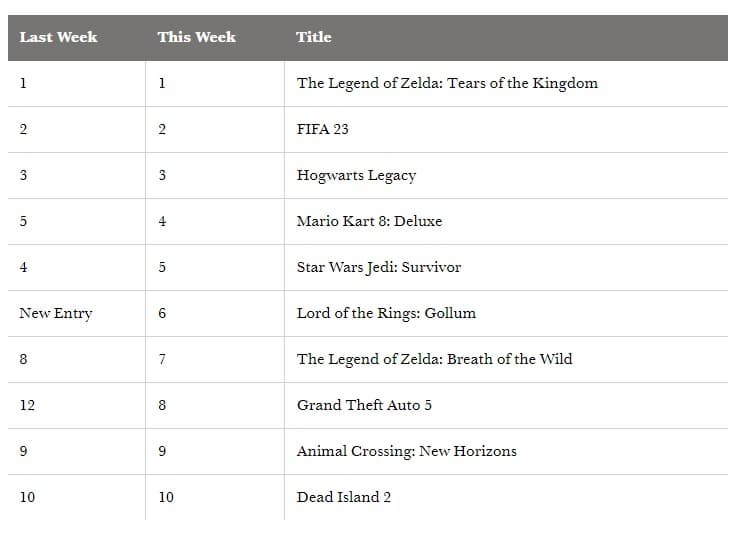This screenshot has width=753, height=541.
Task: Click Lord of the Rings: Gollum
Action: coord(386,313)
